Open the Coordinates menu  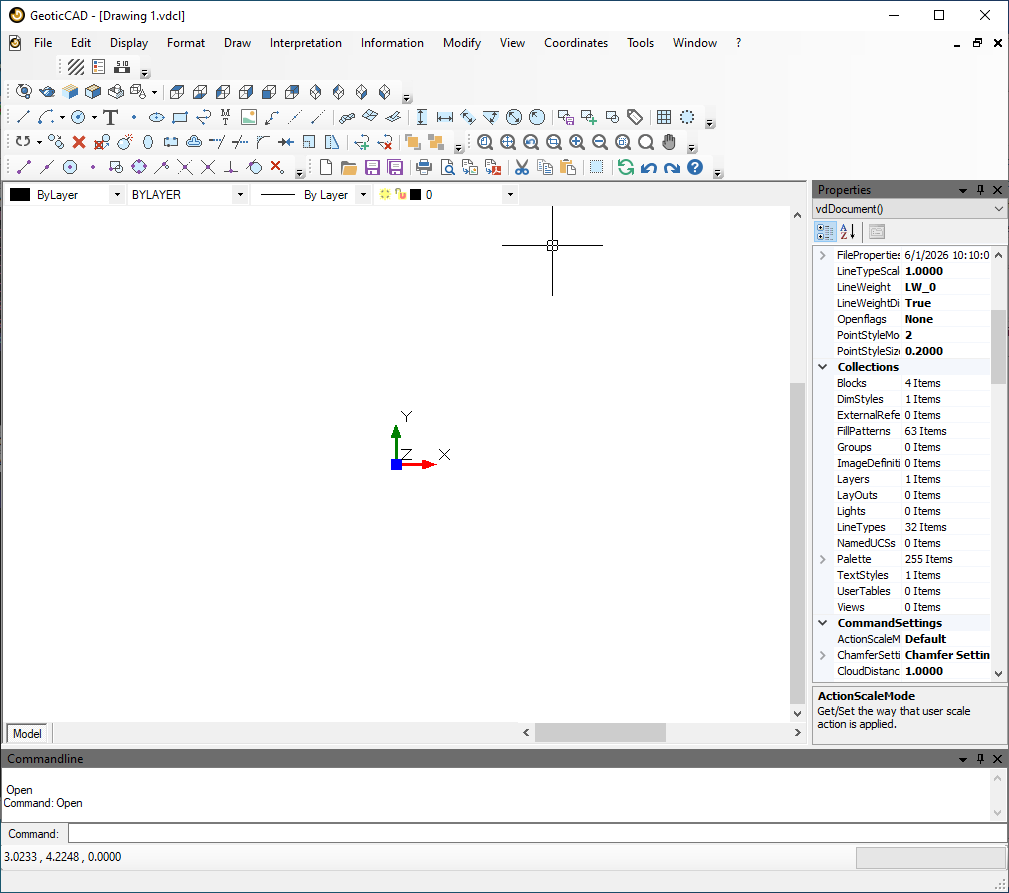pyautogui.click(x=576, y=43)
